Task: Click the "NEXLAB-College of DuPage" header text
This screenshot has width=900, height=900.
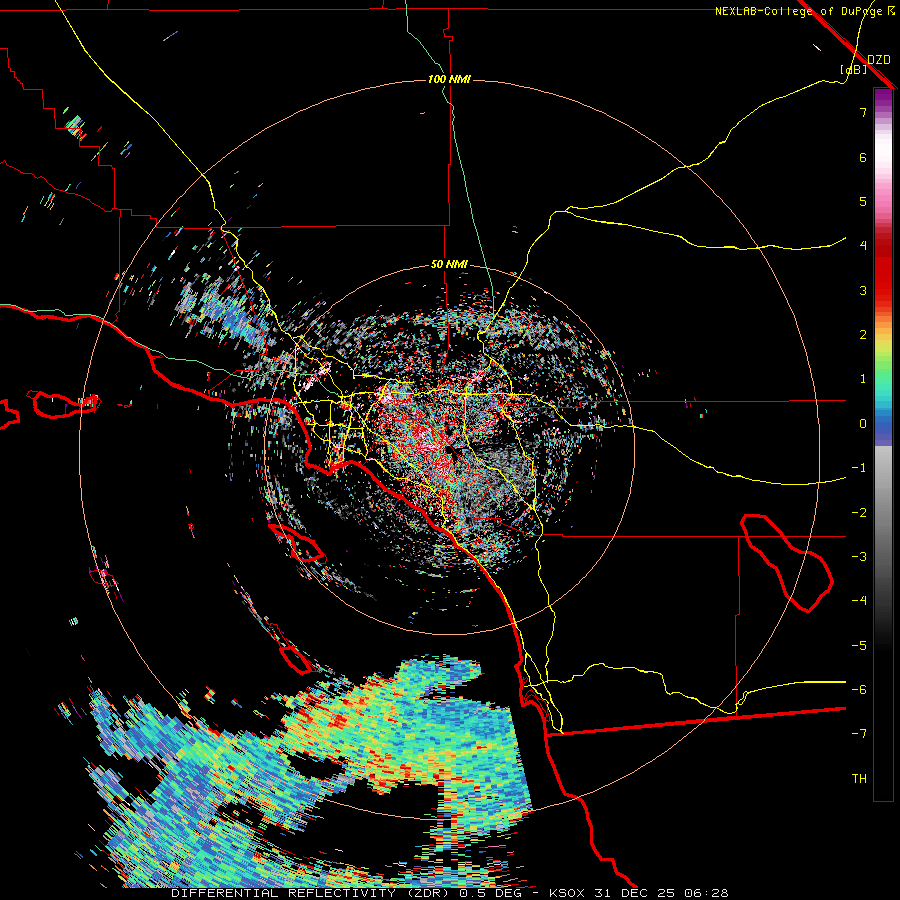Action: [x=800, y=11]
